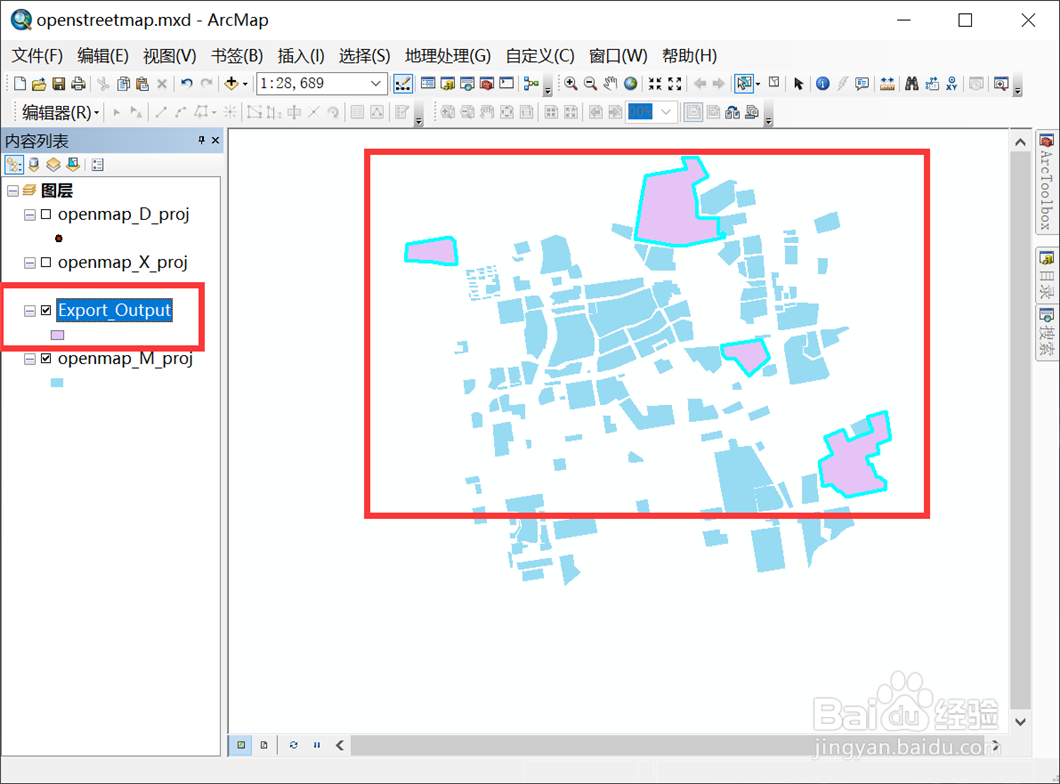
Task: Open the 帮助(H) menu
Action: [x=689, y=55]
